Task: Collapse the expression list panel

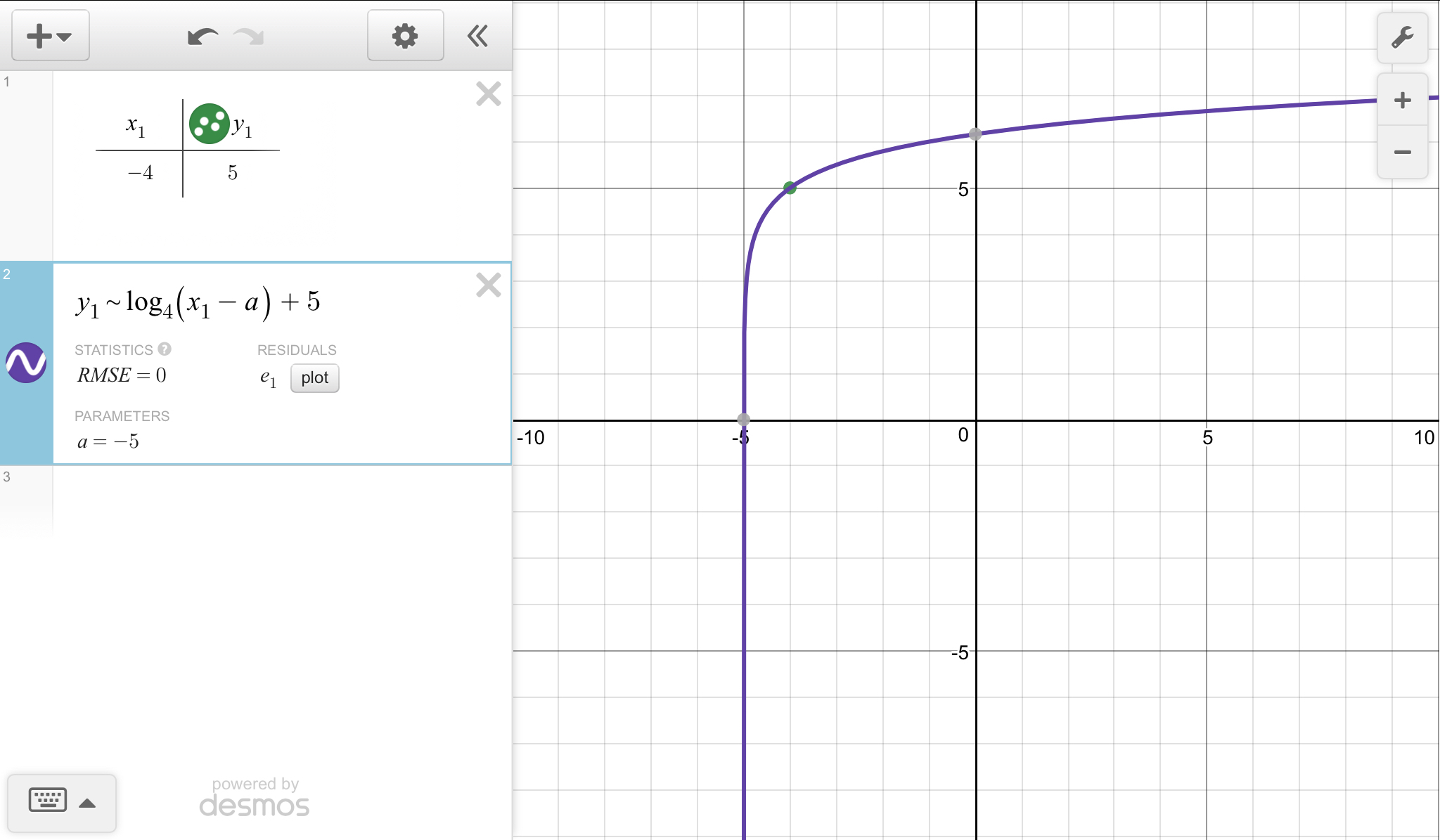Action: click(x=477, y=36)
